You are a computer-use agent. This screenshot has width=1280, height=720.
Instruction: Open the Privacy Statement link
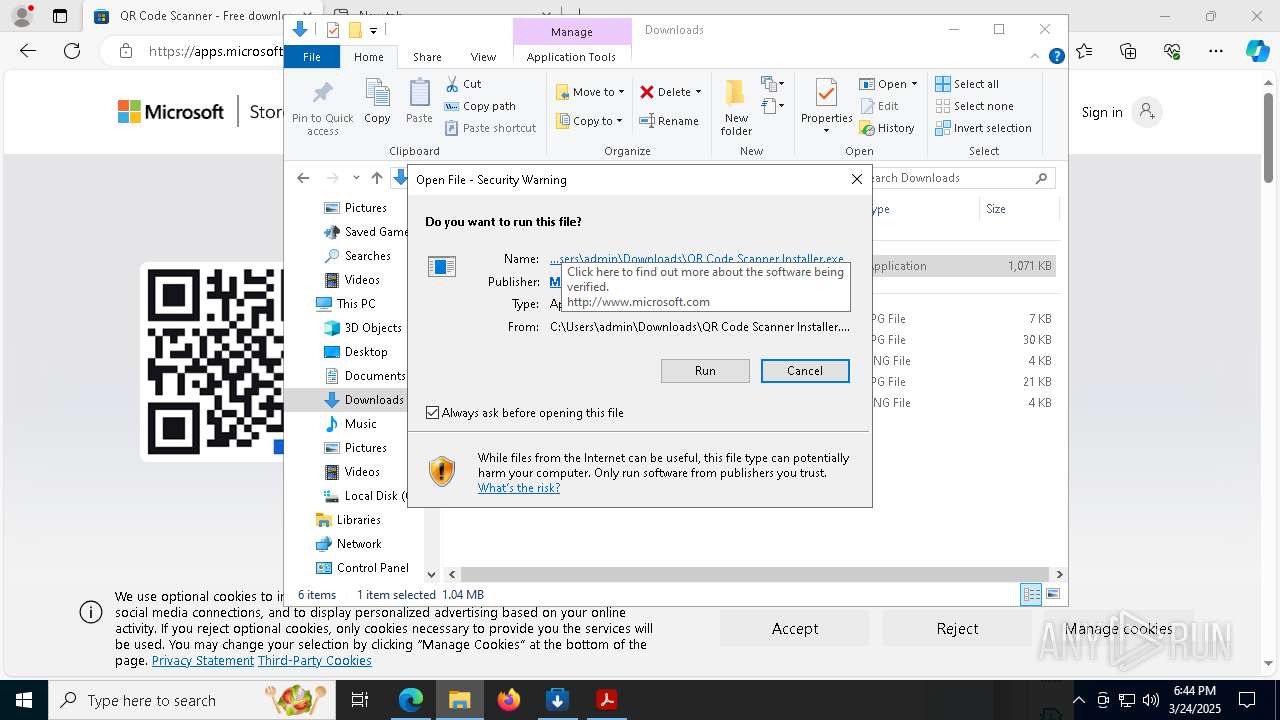click(203, 661)
